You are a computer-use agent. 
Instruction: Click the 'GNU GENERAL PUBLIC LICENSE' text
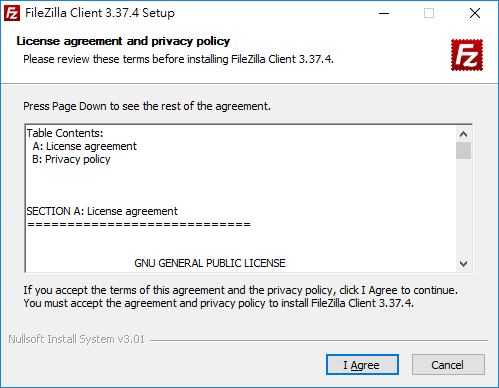[x=210, y=263]
